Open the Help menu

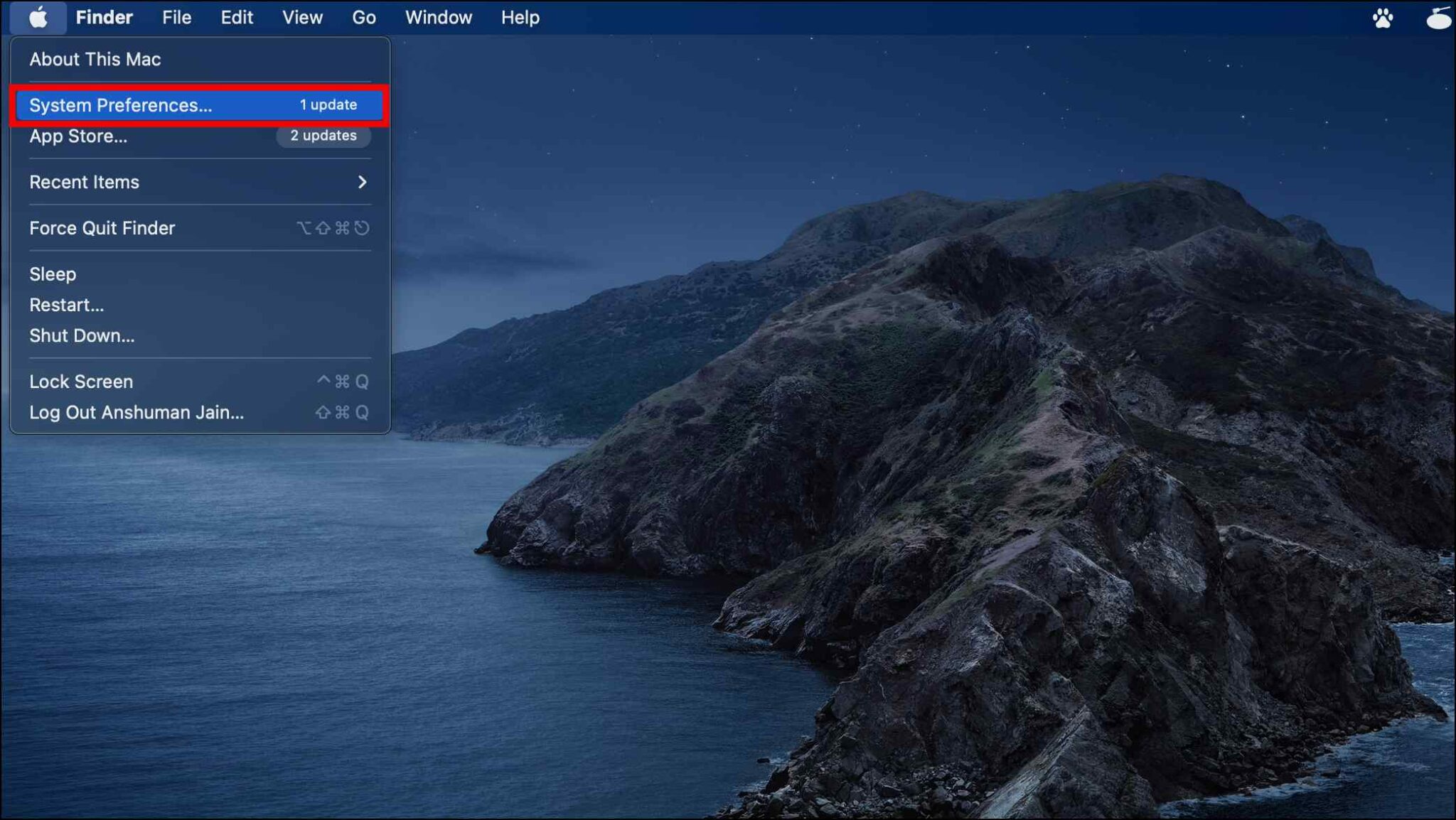tap(520, 17)
